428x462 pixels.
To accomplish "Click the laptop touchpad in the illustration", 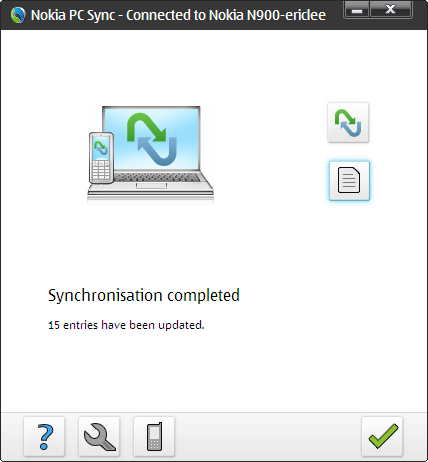I will click(x=151, y=186).
